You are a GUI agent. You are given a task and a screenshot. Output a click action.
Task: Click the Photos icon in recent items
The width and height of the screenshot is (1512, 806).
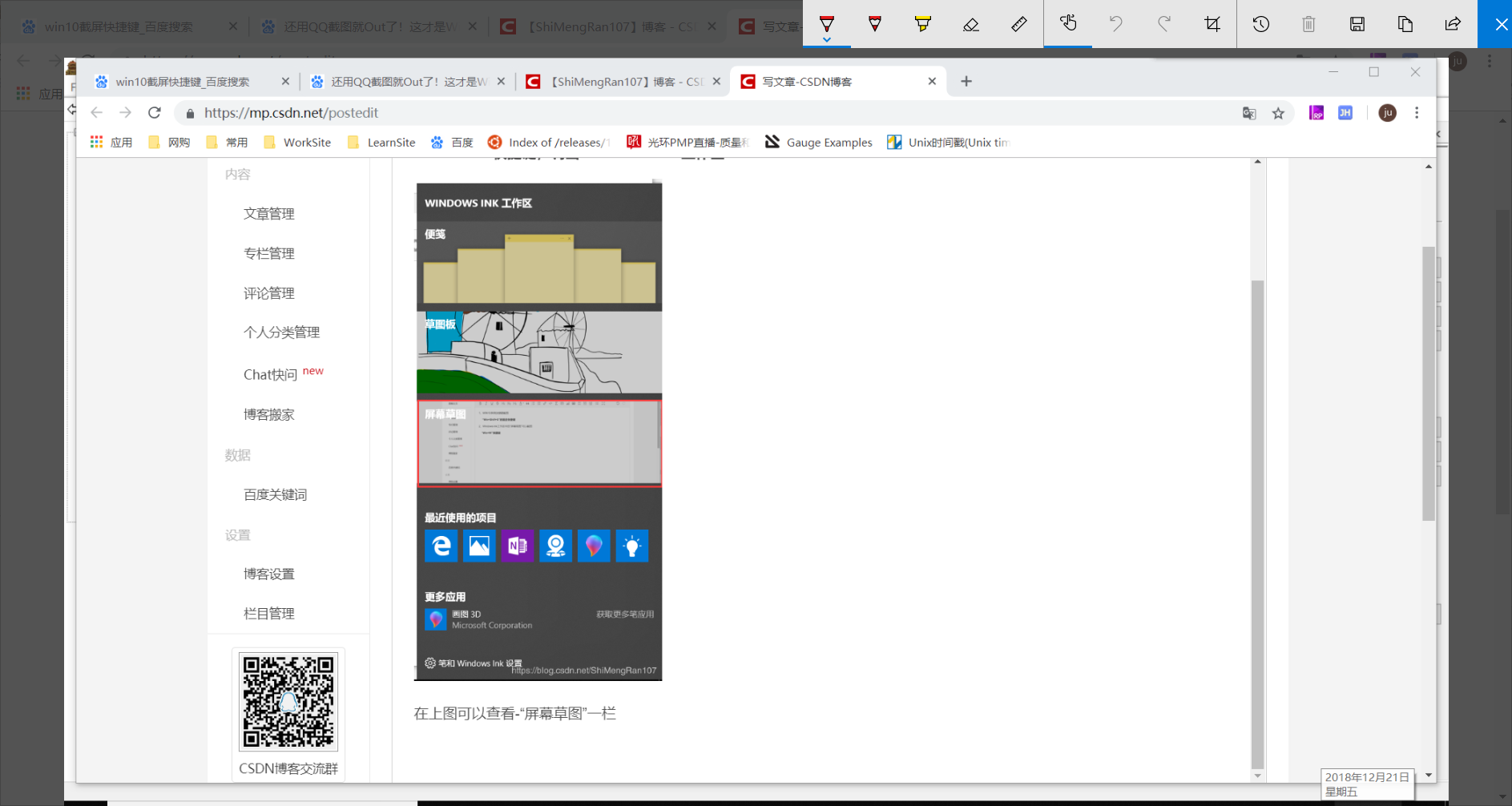(x=479, y=546)
